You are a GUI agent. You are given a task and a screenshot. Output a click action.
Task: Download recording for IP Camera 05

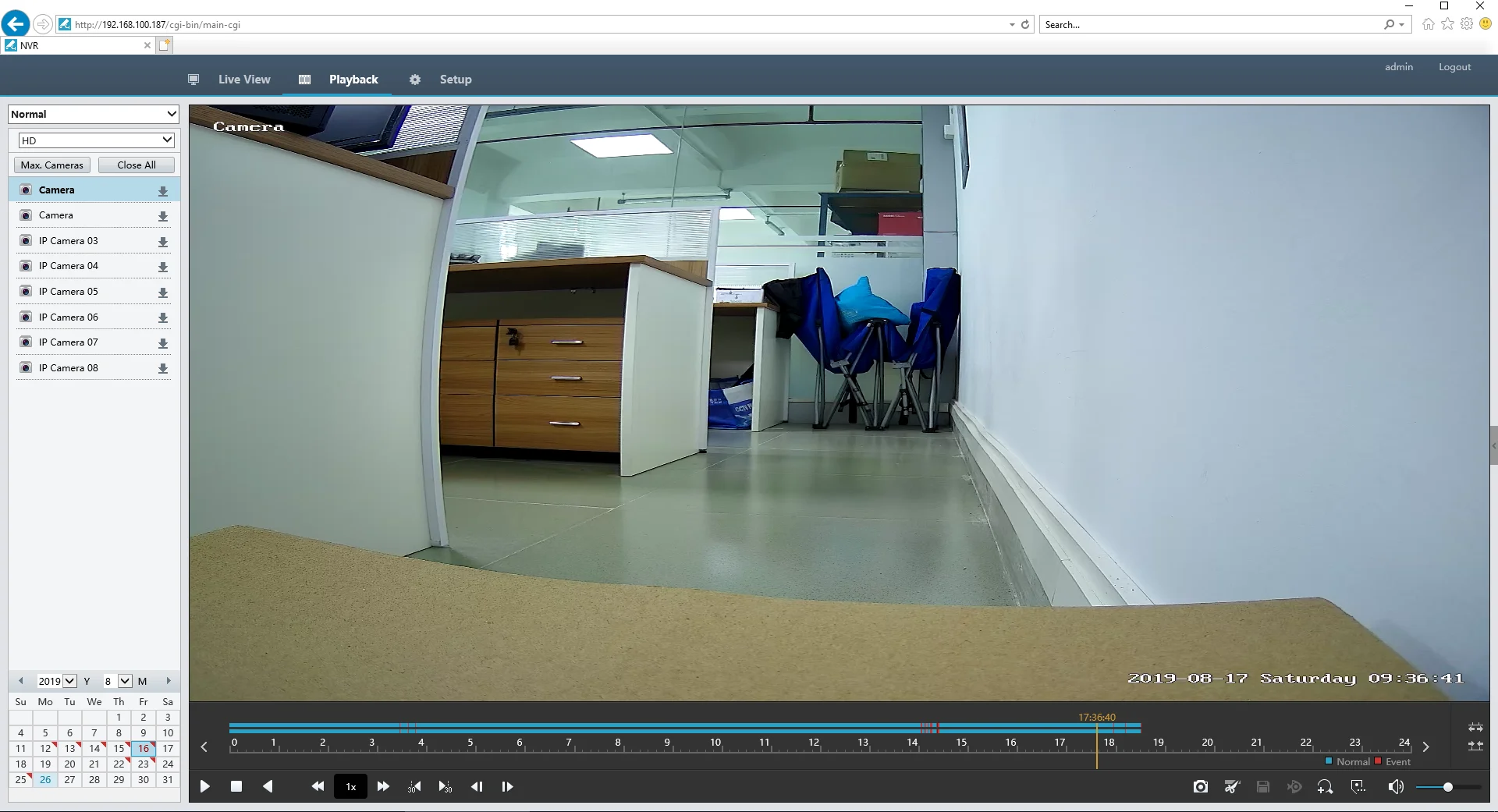click(163, 293)
